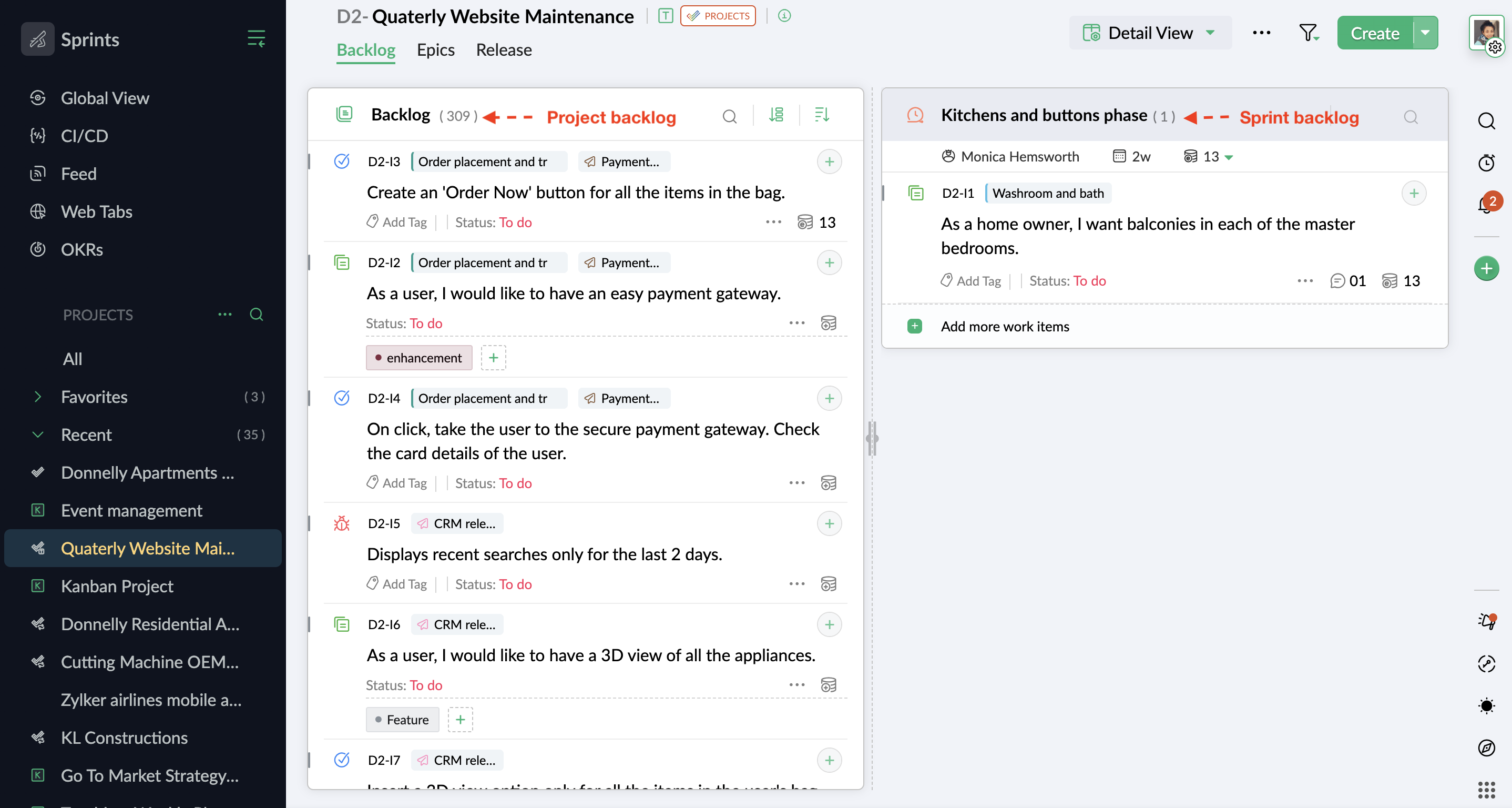The height and width of the screenshot is (808, 1512).
Task: Click Add more work items
Action: tap(1004, 326)
